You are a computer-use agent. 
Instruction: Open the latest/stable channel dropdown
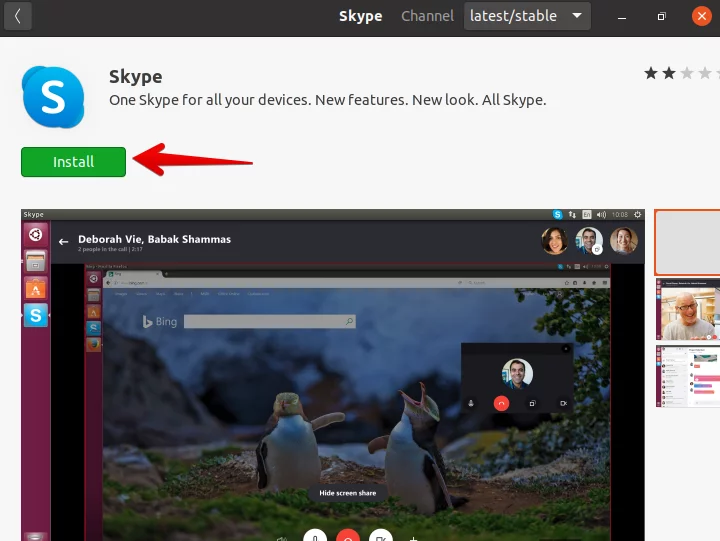click(x=527, y=16)
